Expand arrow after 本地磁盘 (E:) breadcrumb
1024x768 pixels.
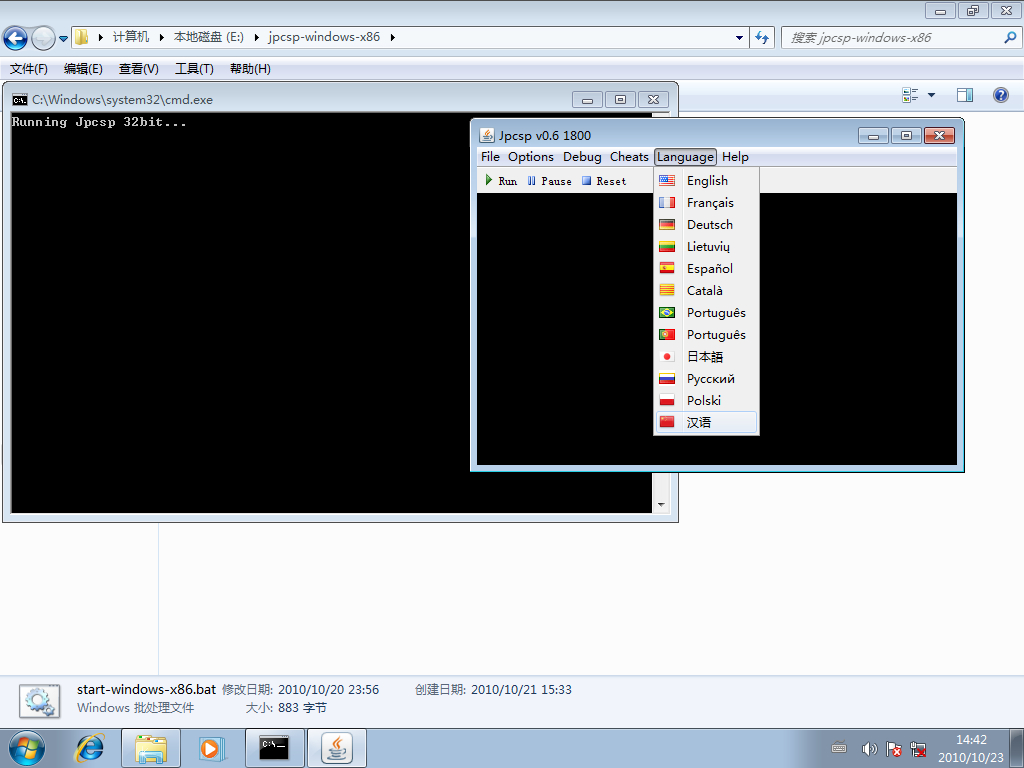[x=257, y=37]
